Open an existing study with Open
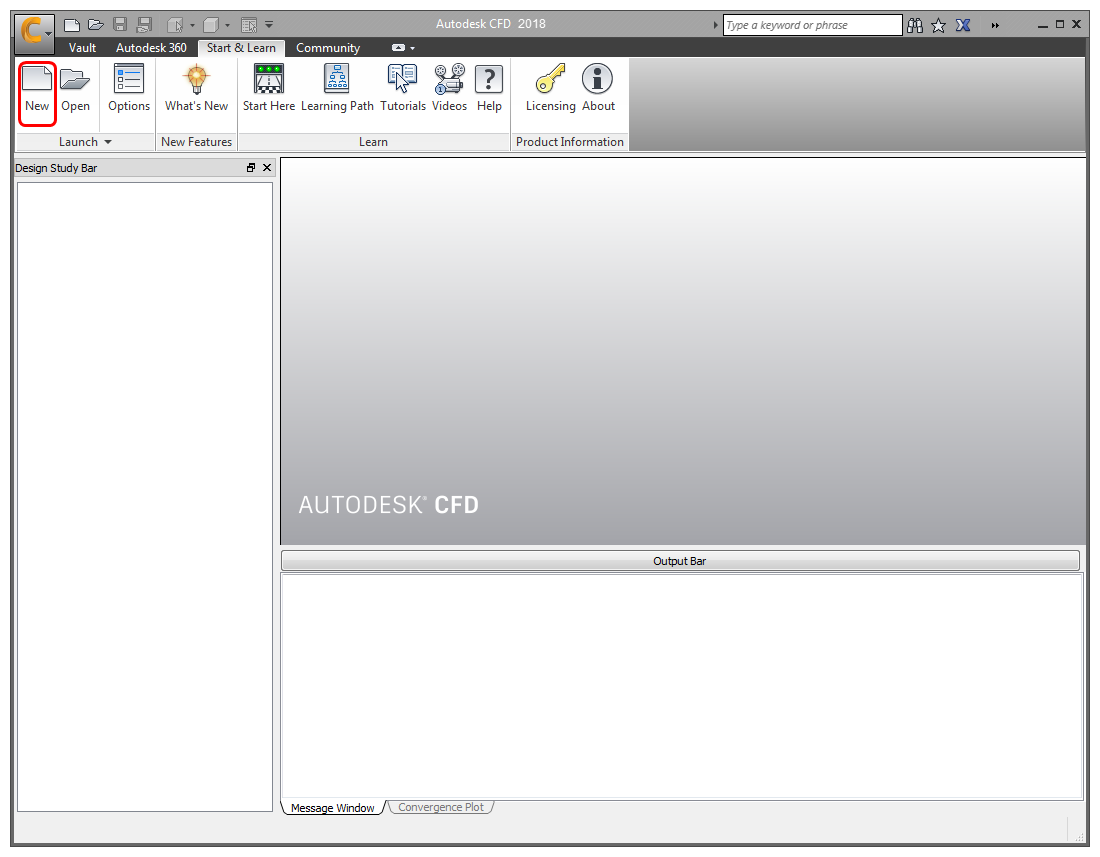Viewport: 1100px width, 857px height. 75,88
